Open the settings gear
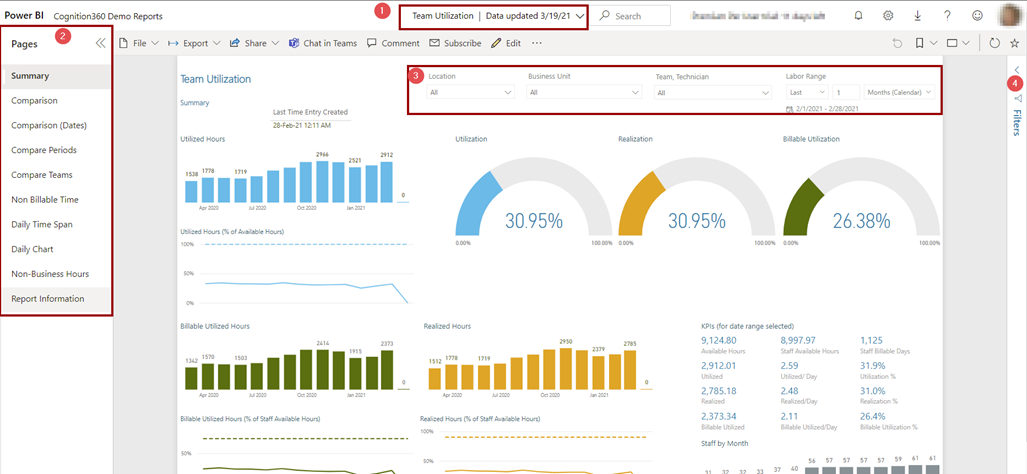The height and width of the screenshot is (474, 1027). (888, 16)
